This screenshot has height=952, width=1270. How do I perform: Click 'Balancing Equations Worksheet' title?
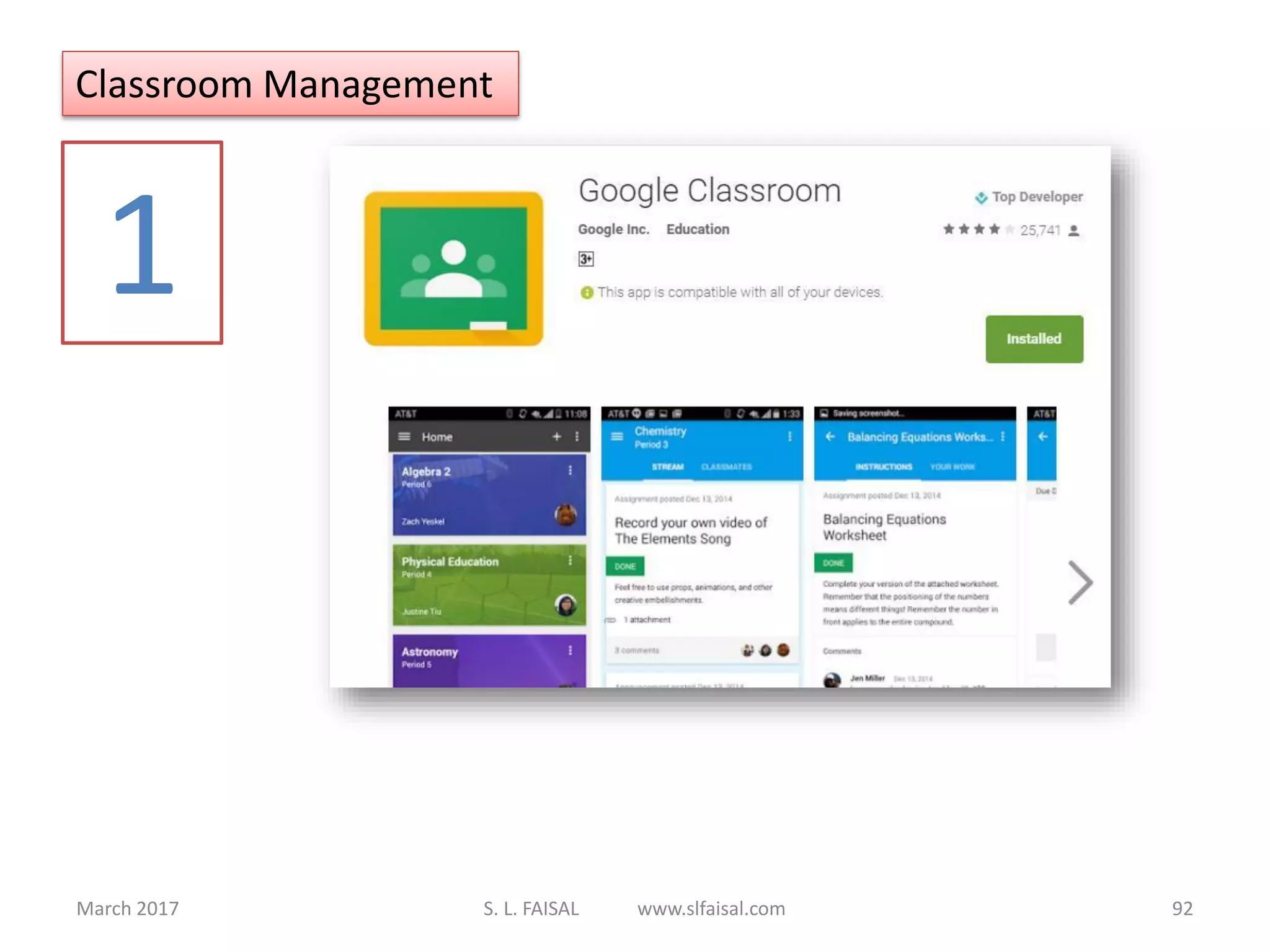pyautogui.click(x=884, y=527)
